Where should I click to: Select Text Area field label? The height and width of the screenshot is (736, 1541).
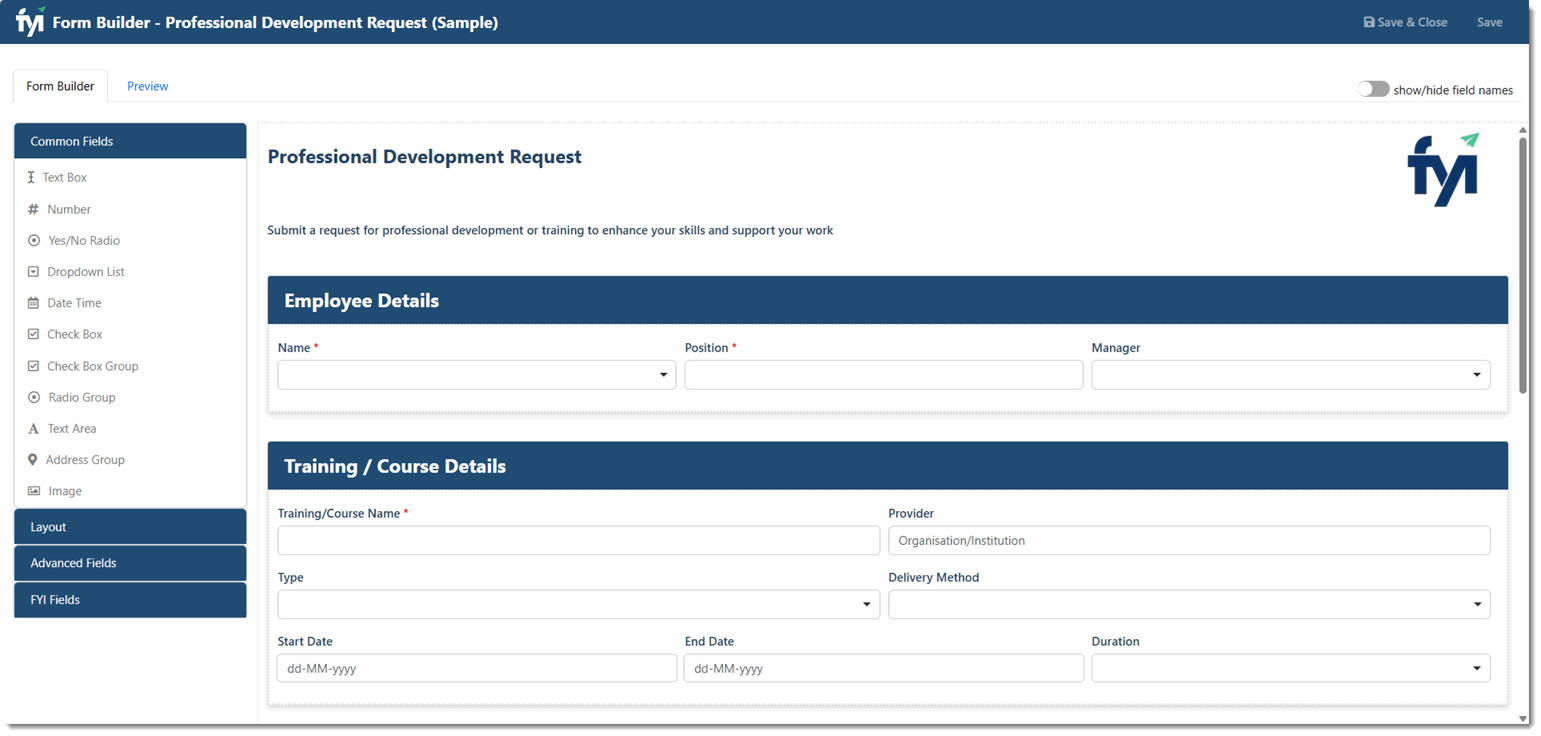tap(72, 428)
